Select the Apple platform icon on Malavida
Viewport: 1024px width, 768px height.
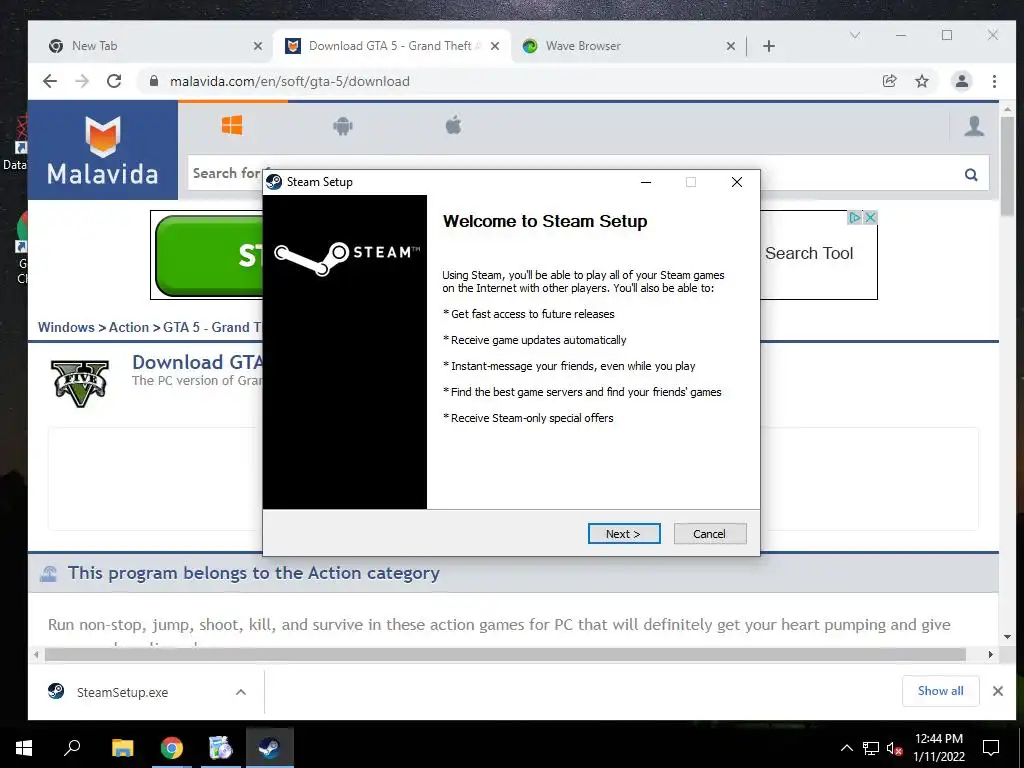[453, 125]
